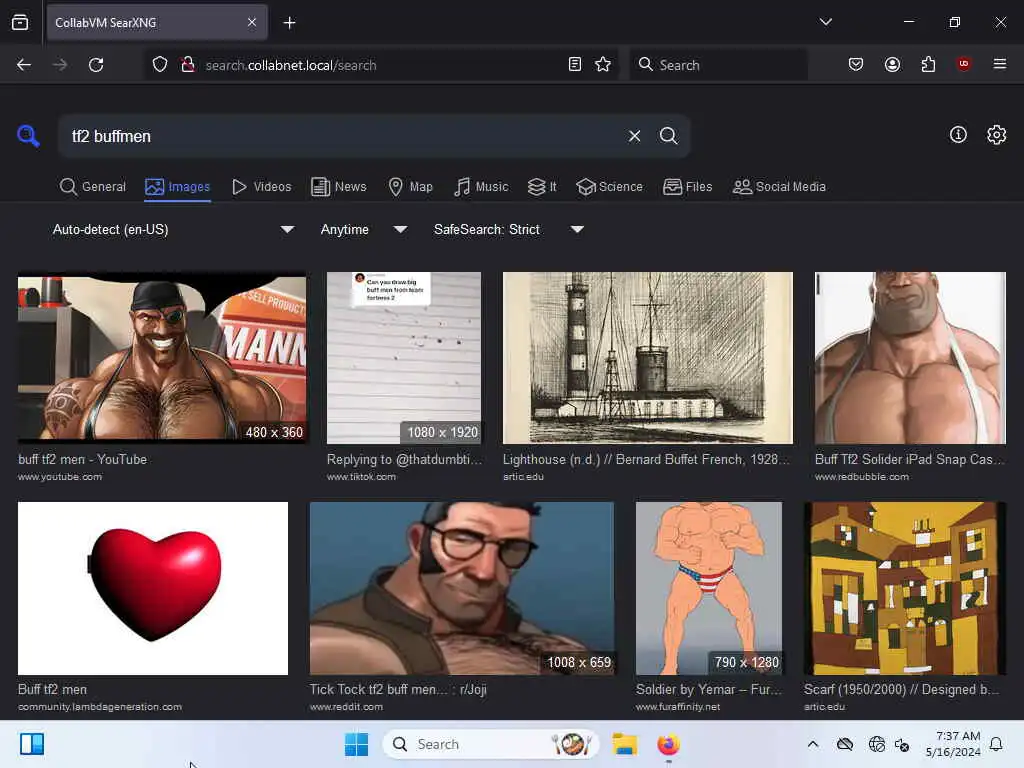Open the 'Buff Tf2 Solider iPad Snap Cas...' link

point(909,459)
